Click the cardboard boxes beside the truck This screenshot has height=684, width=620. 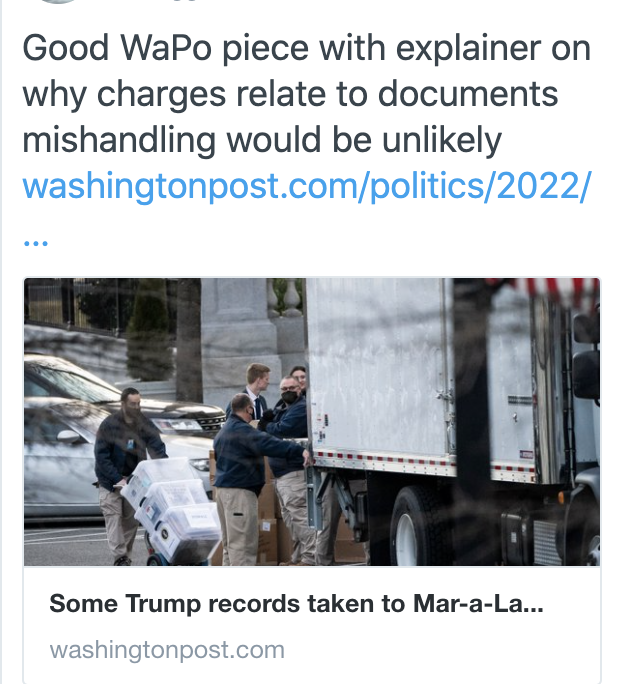[x=271, y=523]
